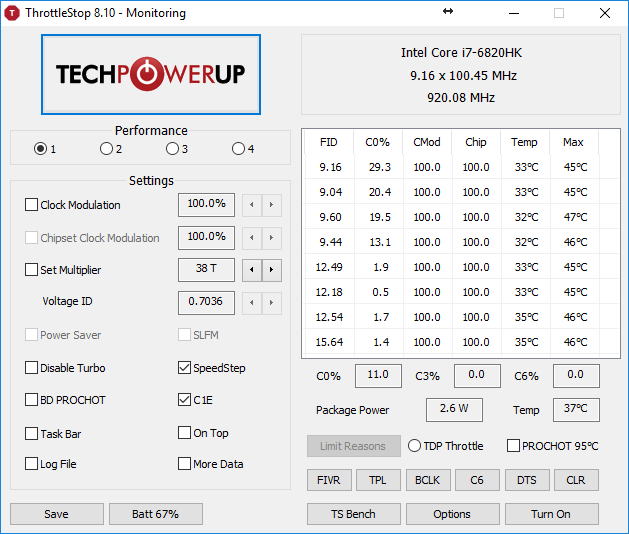Click the C0% column header
The image size is (629, 534).
(x=378, y=142)
